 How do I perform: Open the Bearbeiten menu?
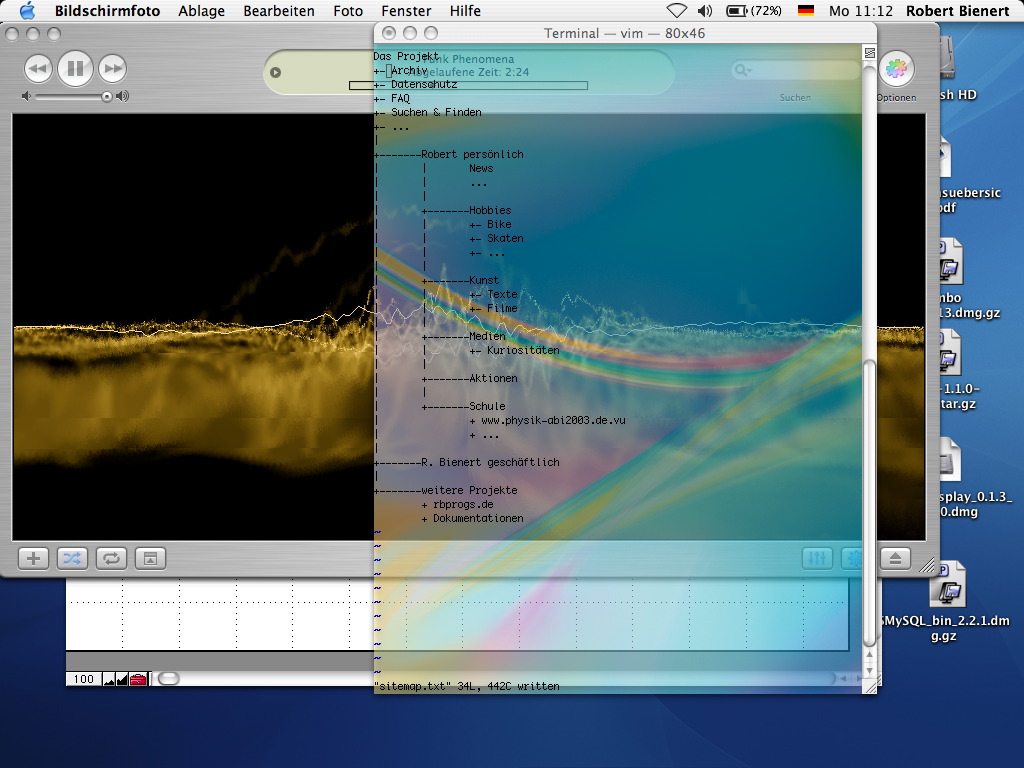(x=279, y=10)
